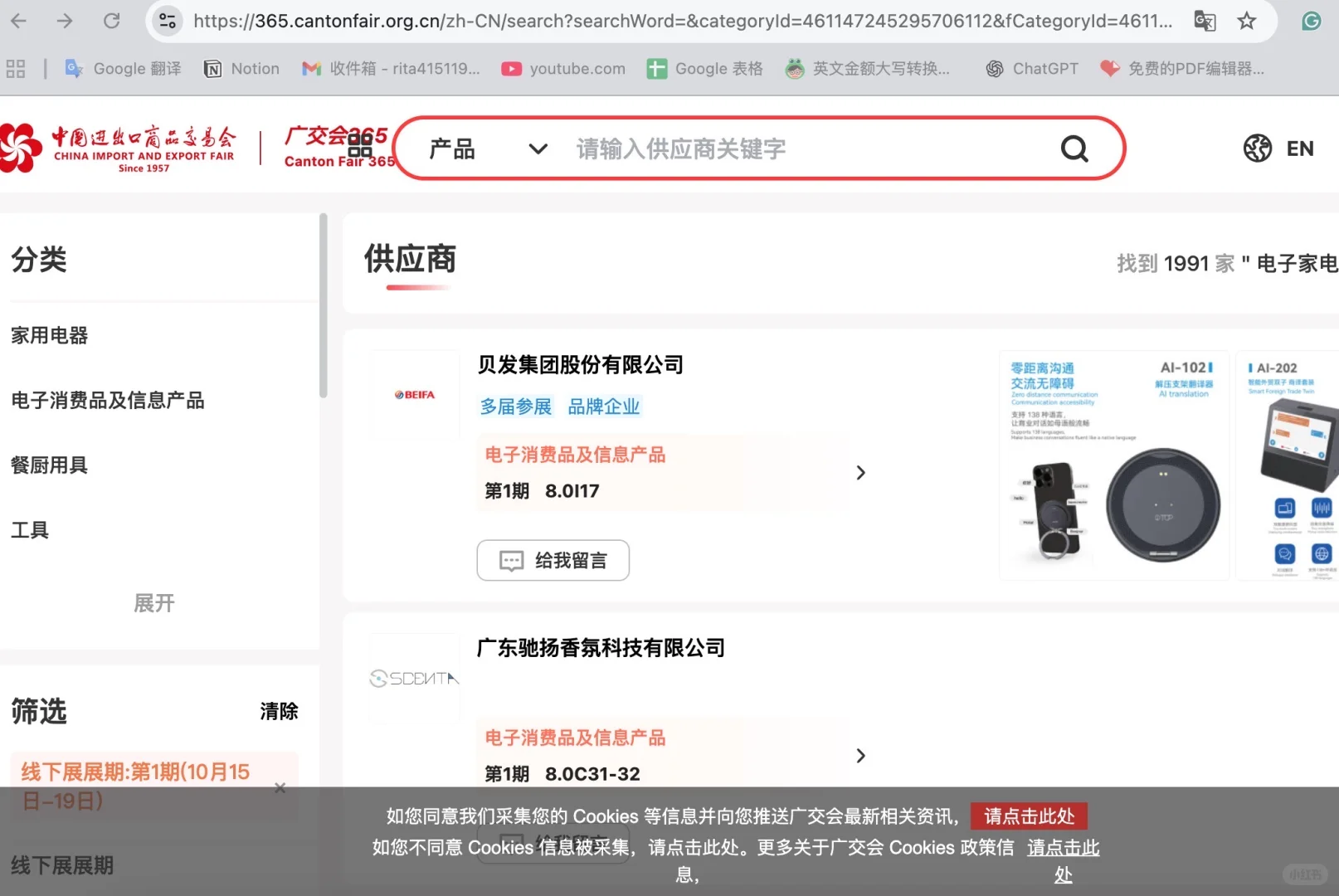Go back using the browser back arrow
This screenshot has height=896, width=1339.
18,20
